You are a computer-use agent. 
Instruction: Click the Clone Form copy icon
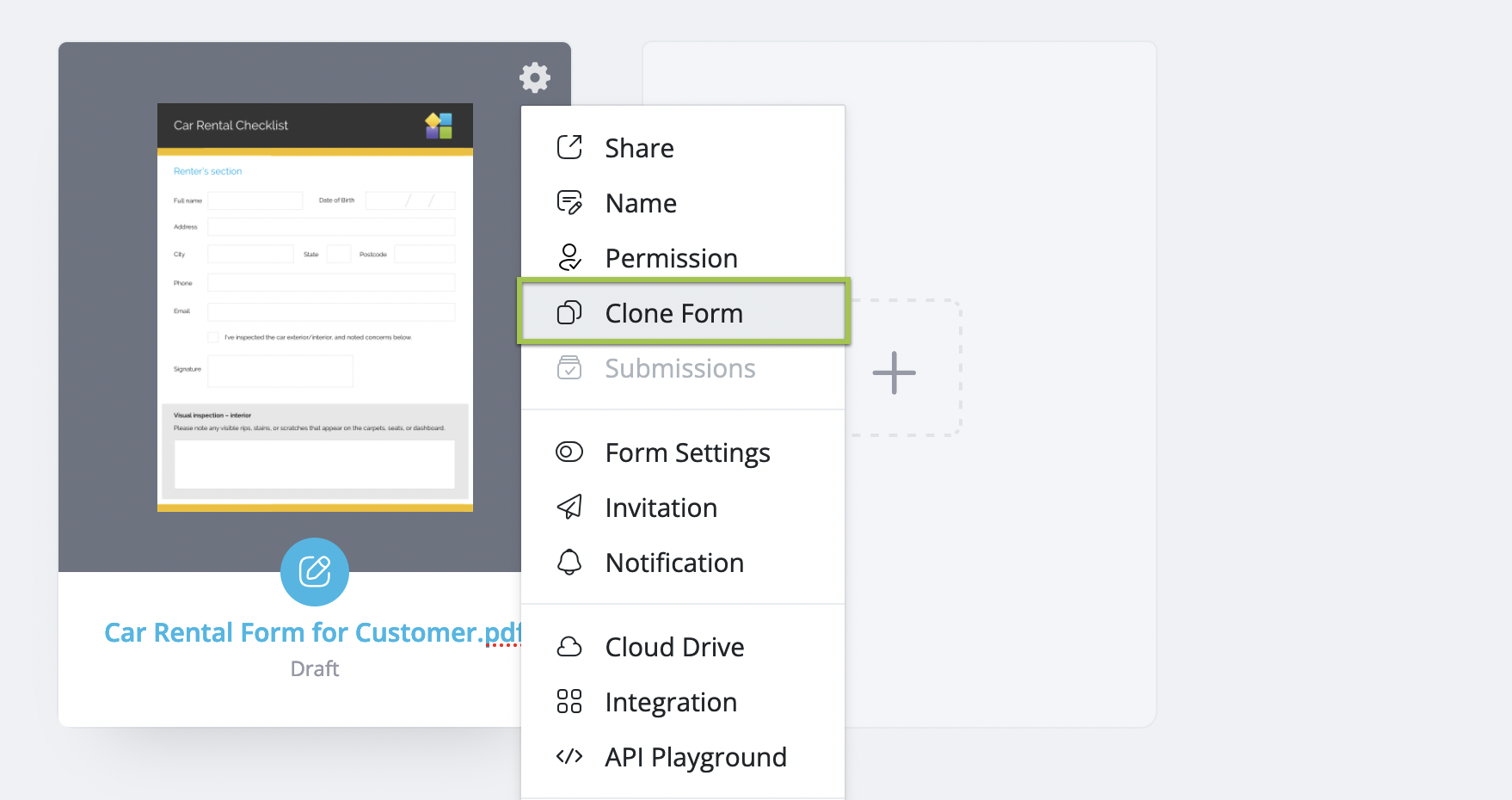(569, 313)
